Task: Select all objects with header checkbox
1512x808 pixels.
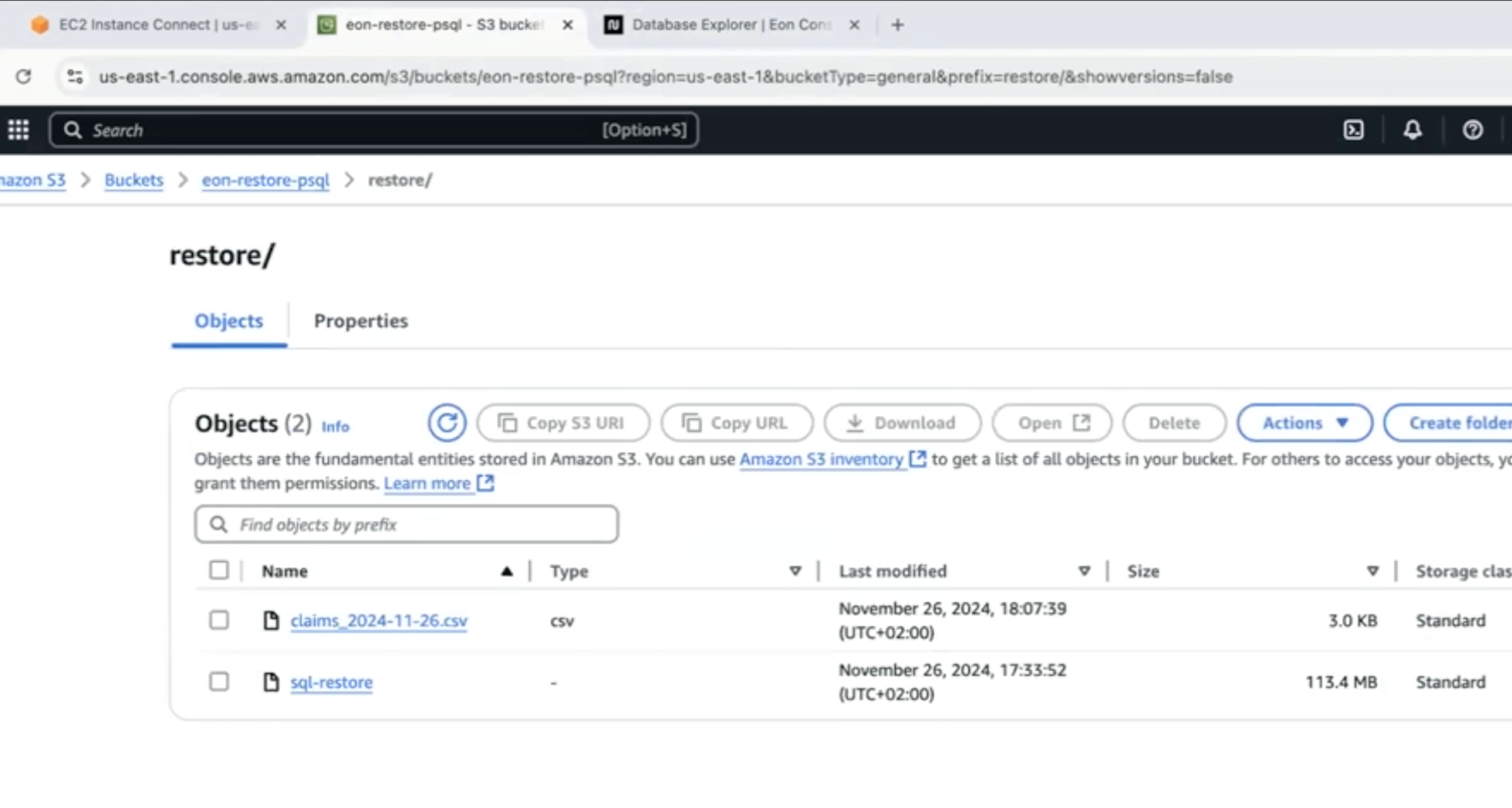Action: [219, 570]
